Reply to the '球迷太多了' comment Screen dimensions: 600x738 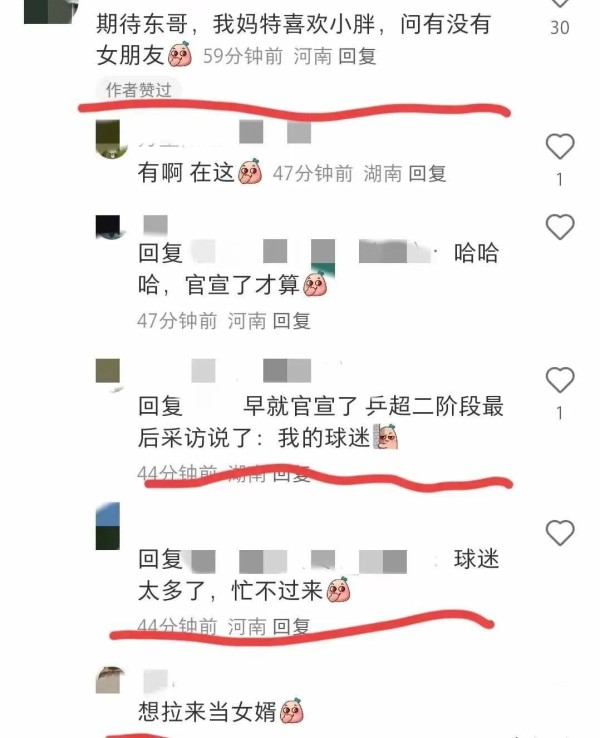coord(291,626)
